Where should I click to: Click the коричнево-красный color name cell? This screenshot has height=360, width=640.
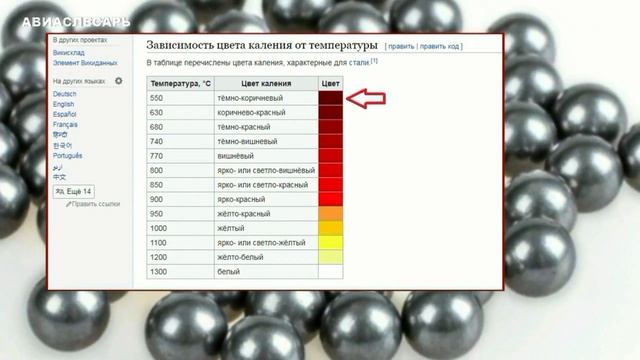(266, 112)
